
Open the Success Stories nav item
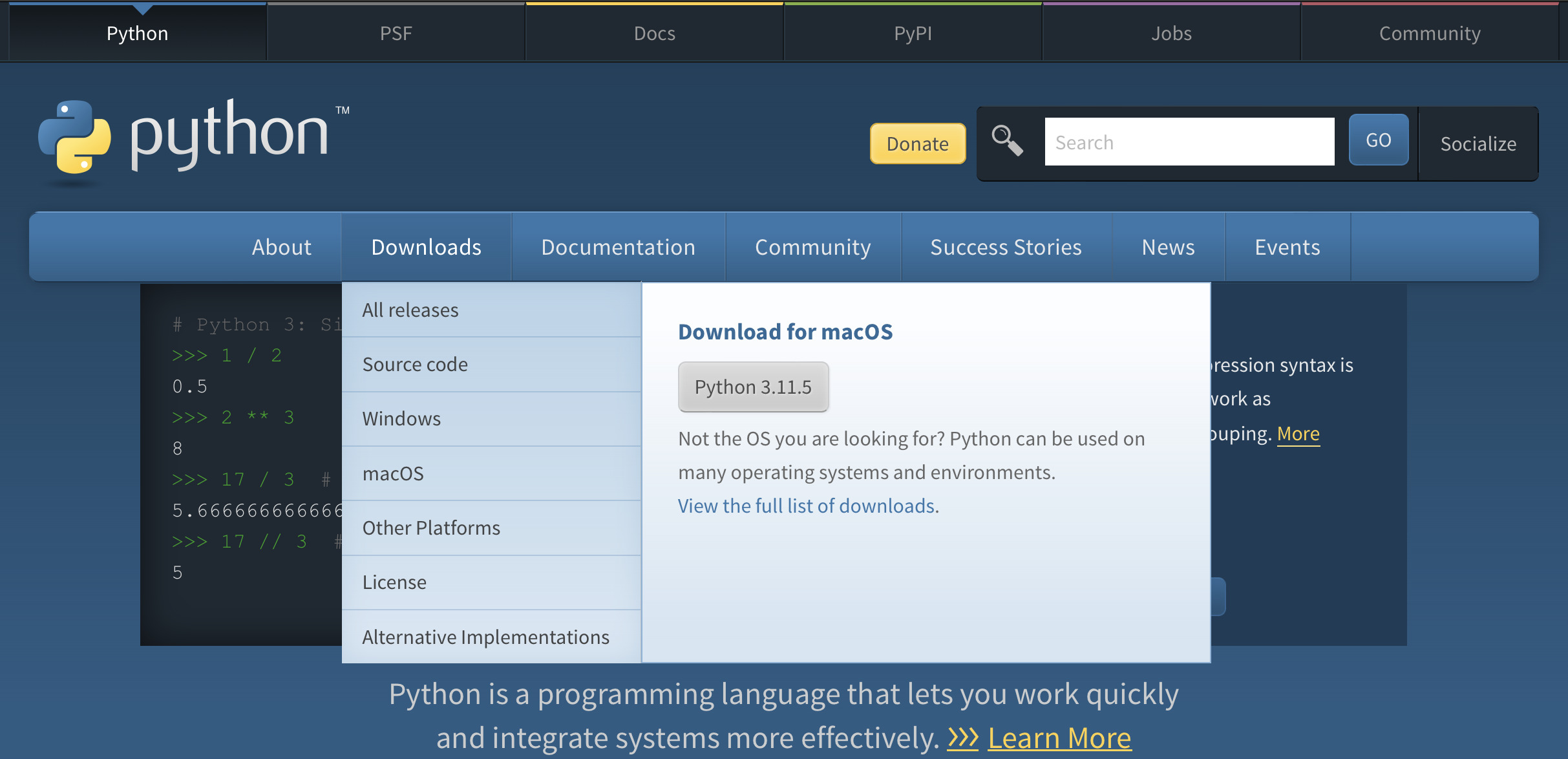pyautogui.click(x=1006, y=247)
